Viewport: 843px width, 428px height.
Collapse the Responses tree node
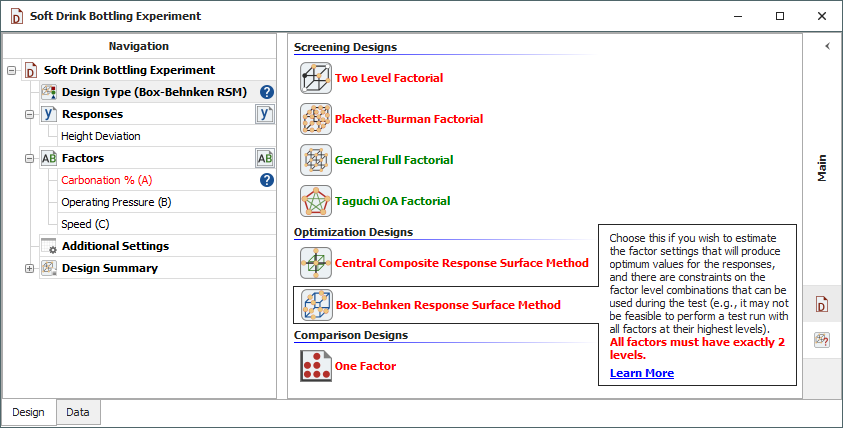(29, 114)
